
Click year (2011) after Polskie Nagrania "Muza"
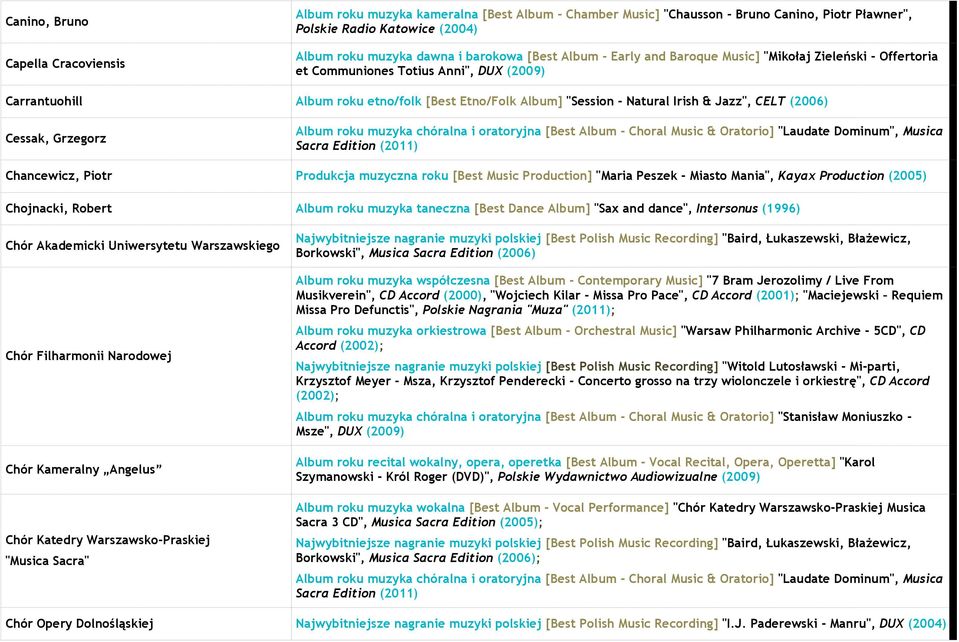591,310
